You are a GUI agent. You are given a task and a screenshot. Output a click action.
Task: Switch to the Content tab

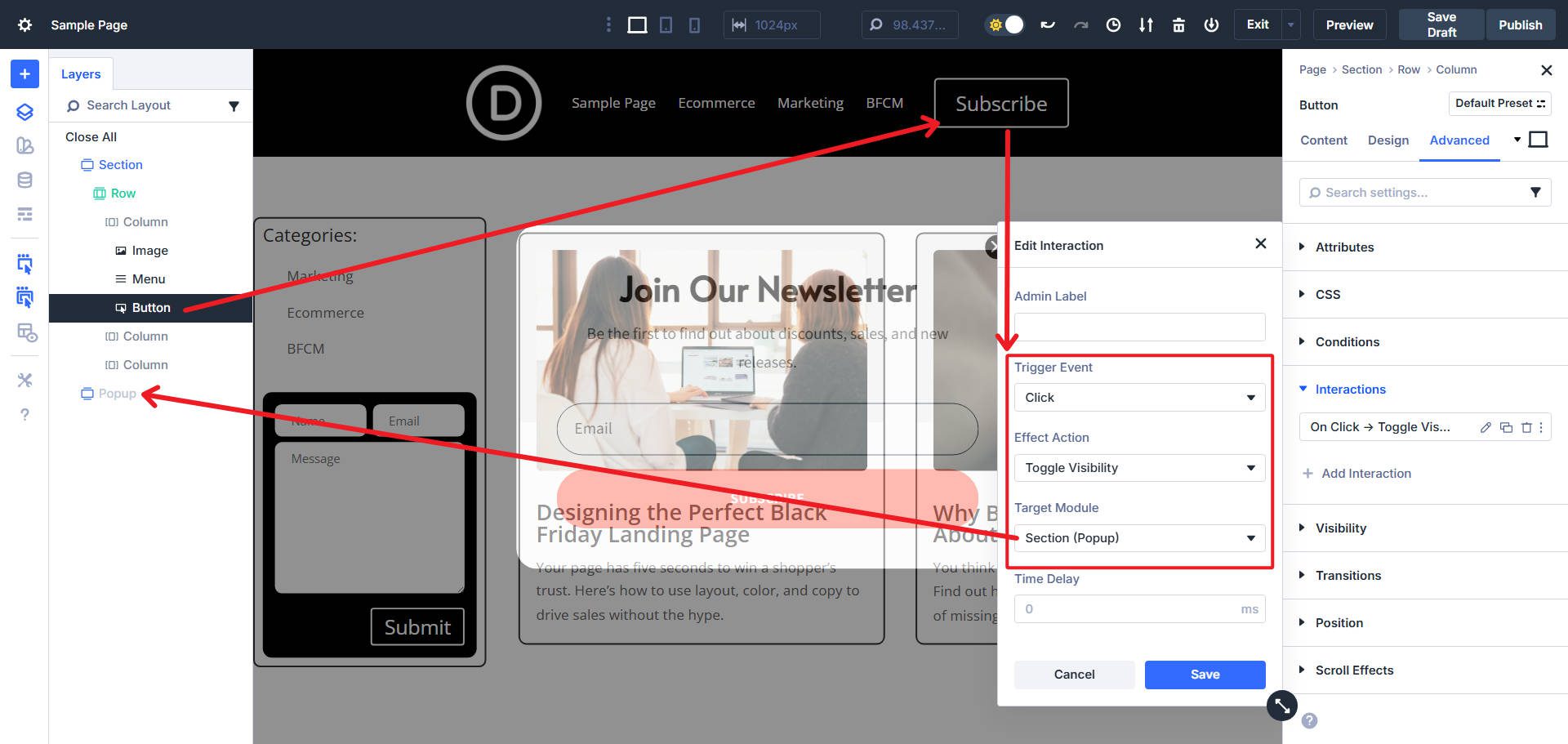[x=1323, y=140]
